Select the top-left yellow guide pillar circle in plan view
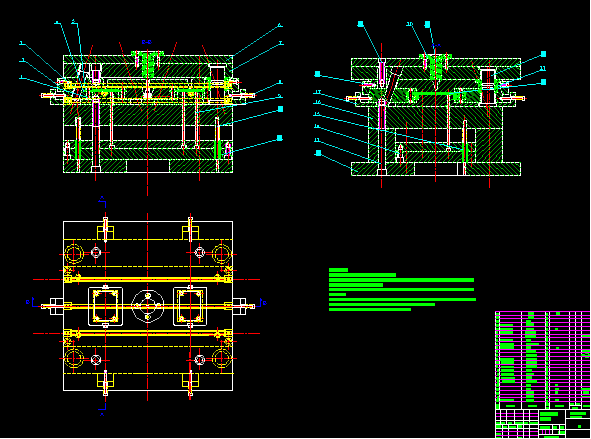The image size is (591, 439). (x=74, y=254)
